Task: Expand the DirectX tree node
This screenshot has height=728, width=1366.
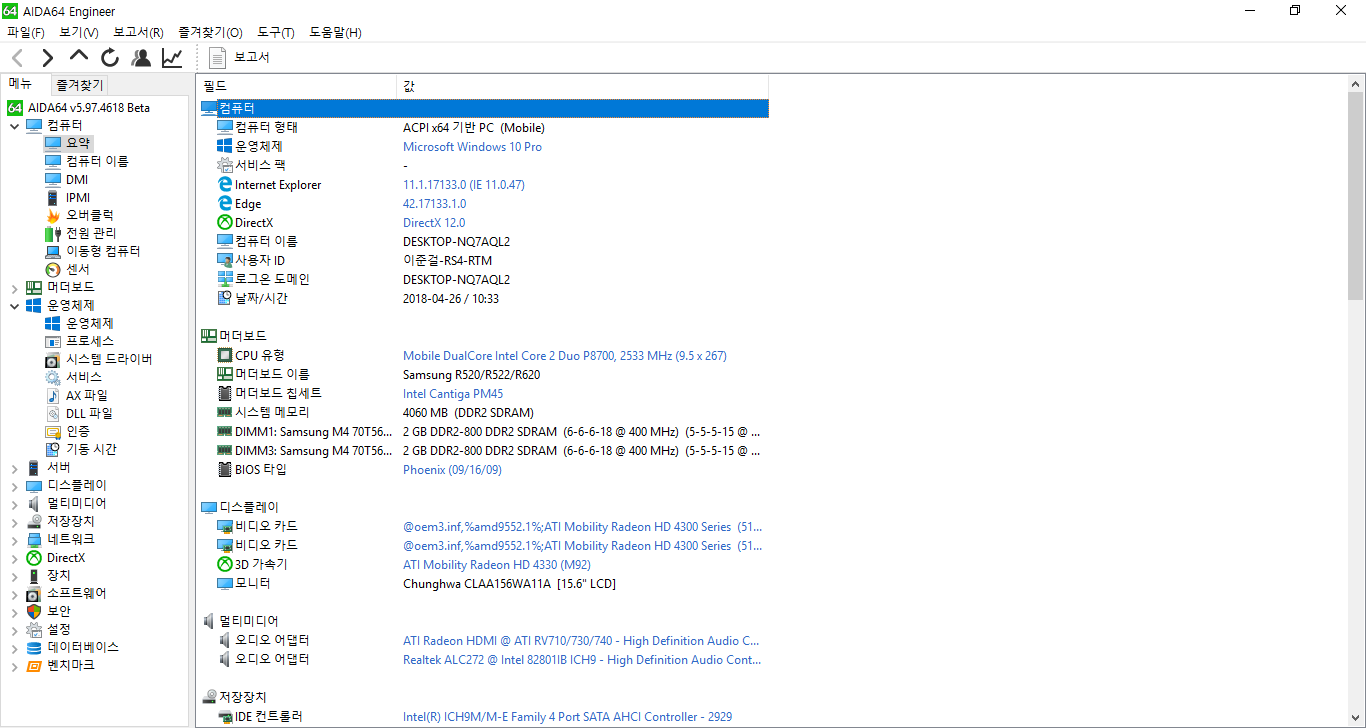Action: point(14,558)
